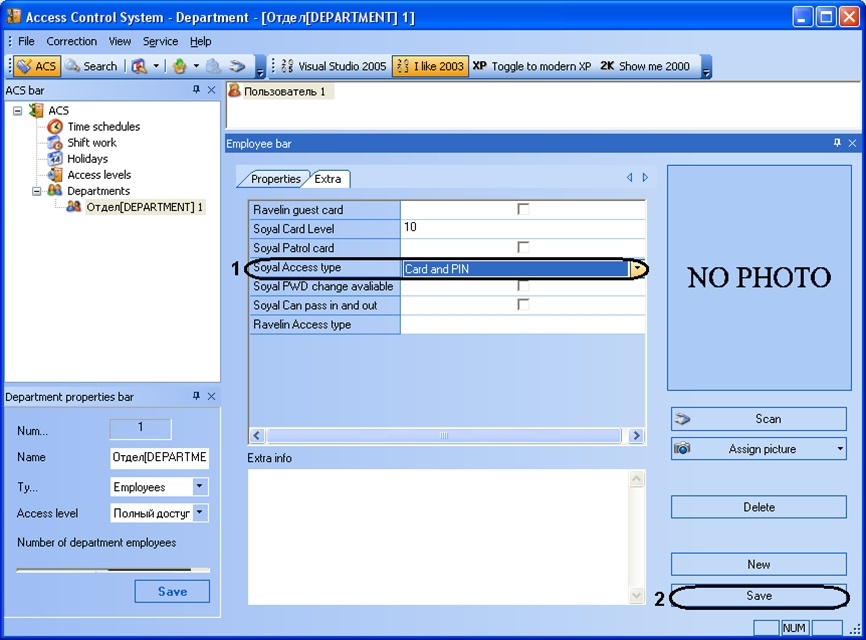Select the ACS root node icon
Image resolution: width=866 pixels, height=640 pixels.
tap(36, 110)
